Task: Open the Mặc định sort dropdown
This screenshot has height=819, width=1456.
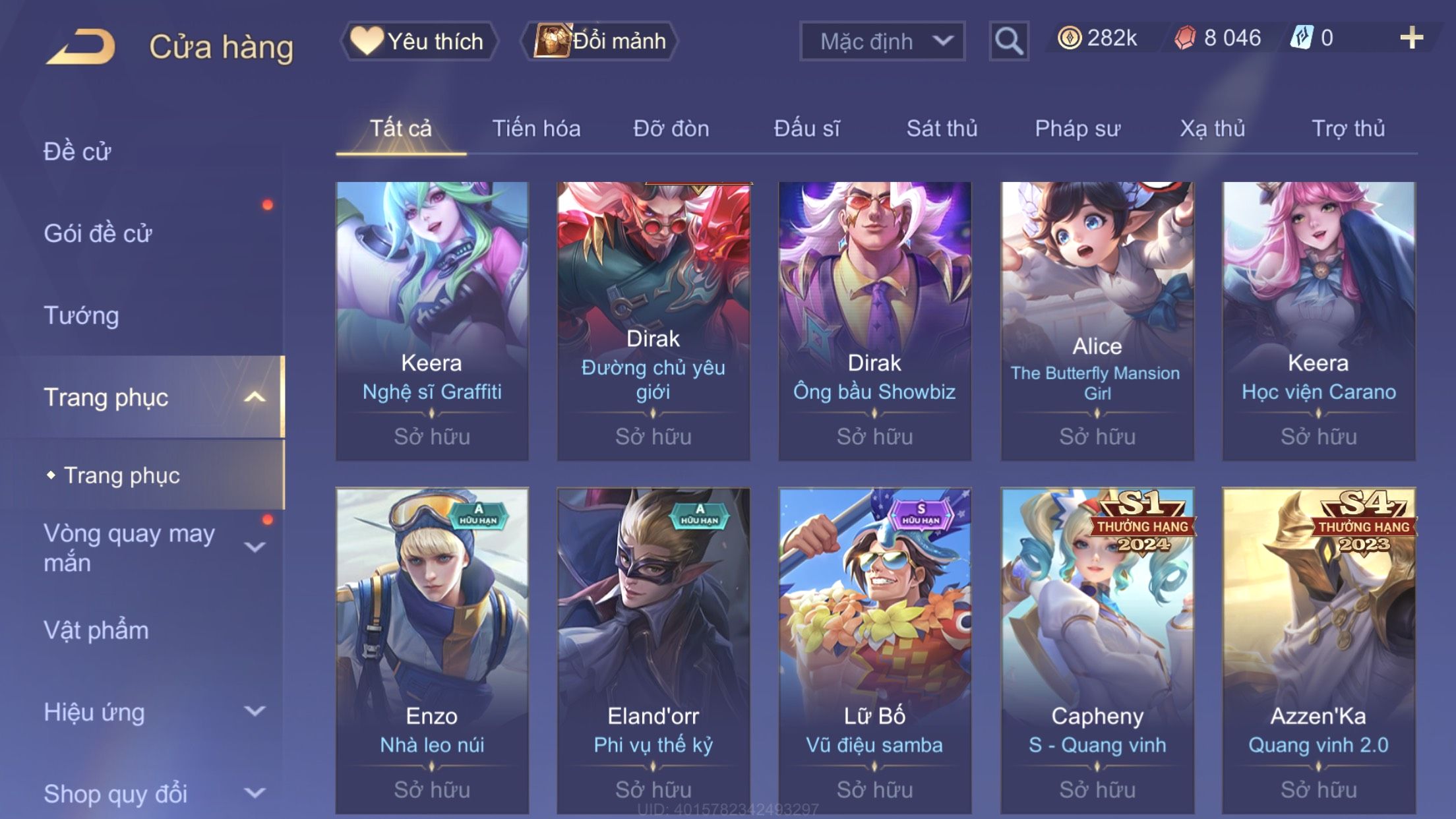Action: [882, 41]
